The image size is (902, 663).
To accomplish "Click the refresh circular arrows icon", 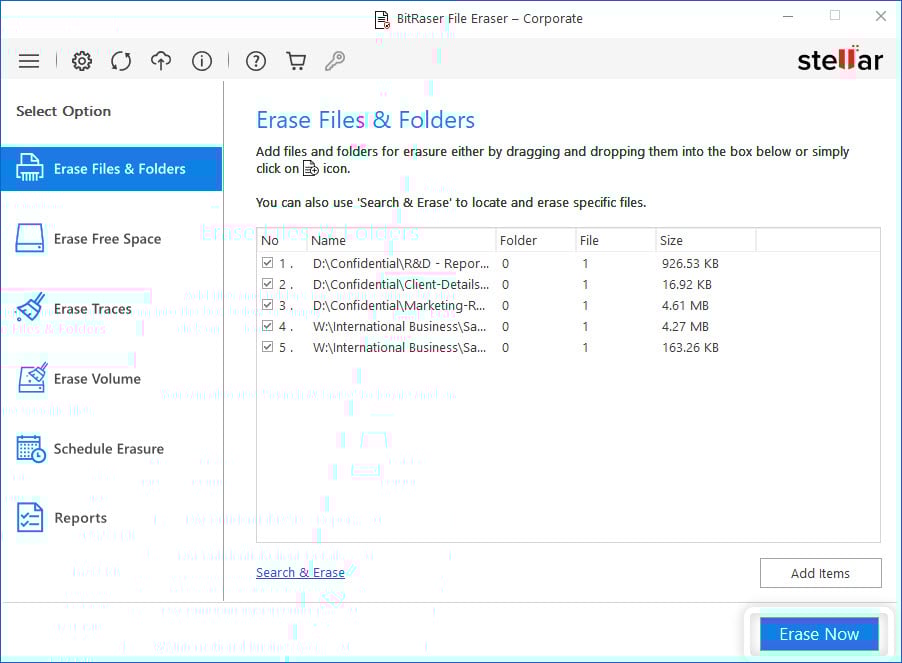I will (121, 61).
